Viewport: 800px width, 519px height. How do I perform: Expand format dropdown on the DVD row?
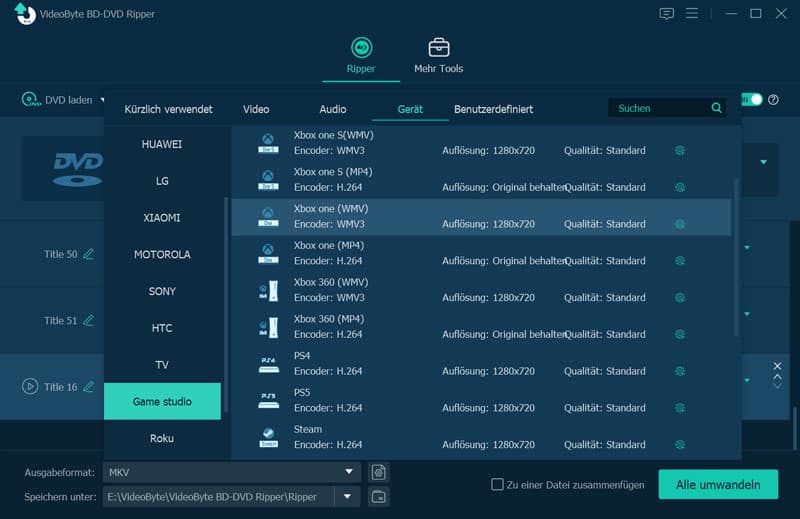pos(763,162)
